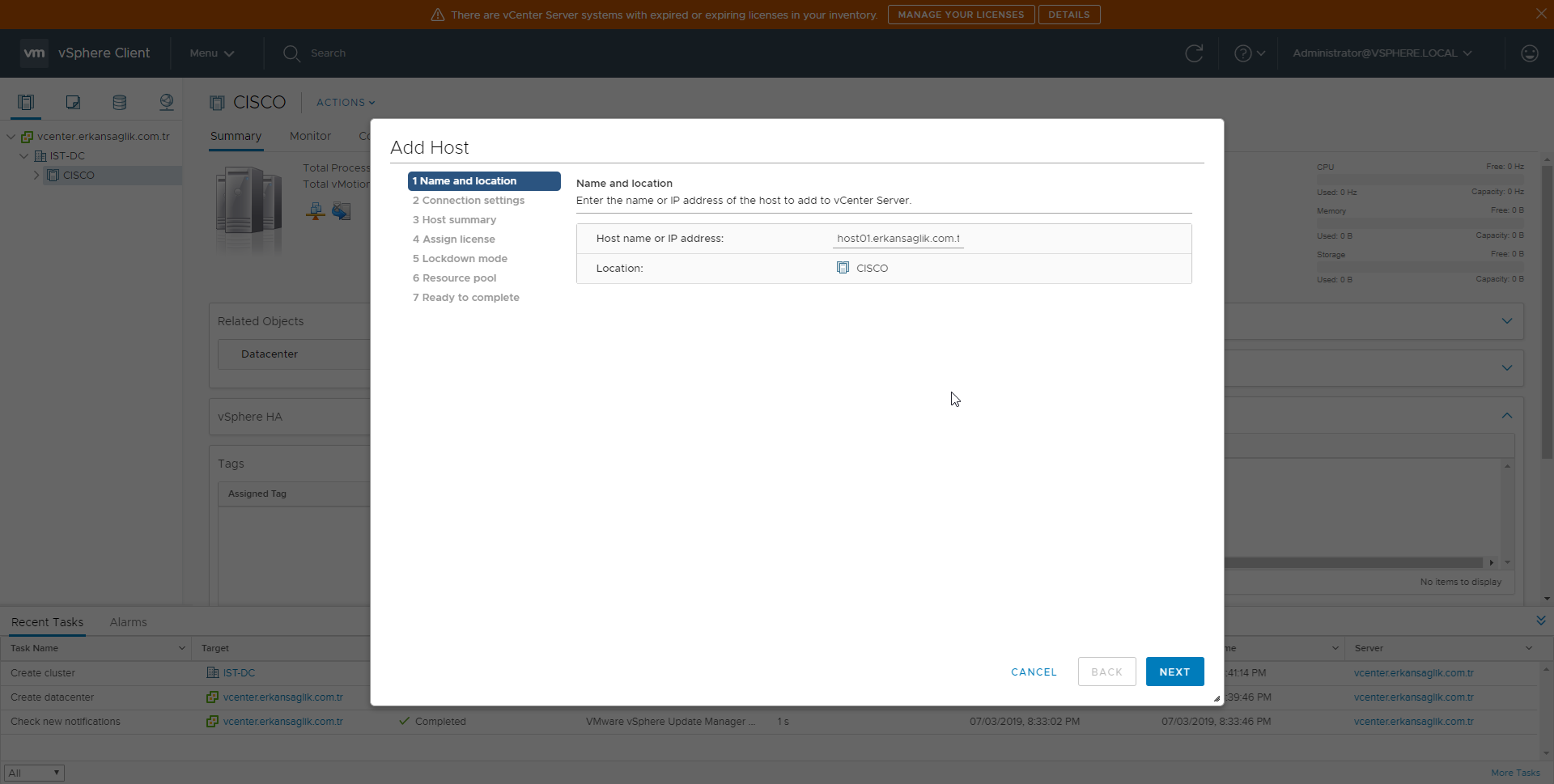Click the Host name or IP address field
Viewport: 1554px width, 784px height.
coord(898,239)
